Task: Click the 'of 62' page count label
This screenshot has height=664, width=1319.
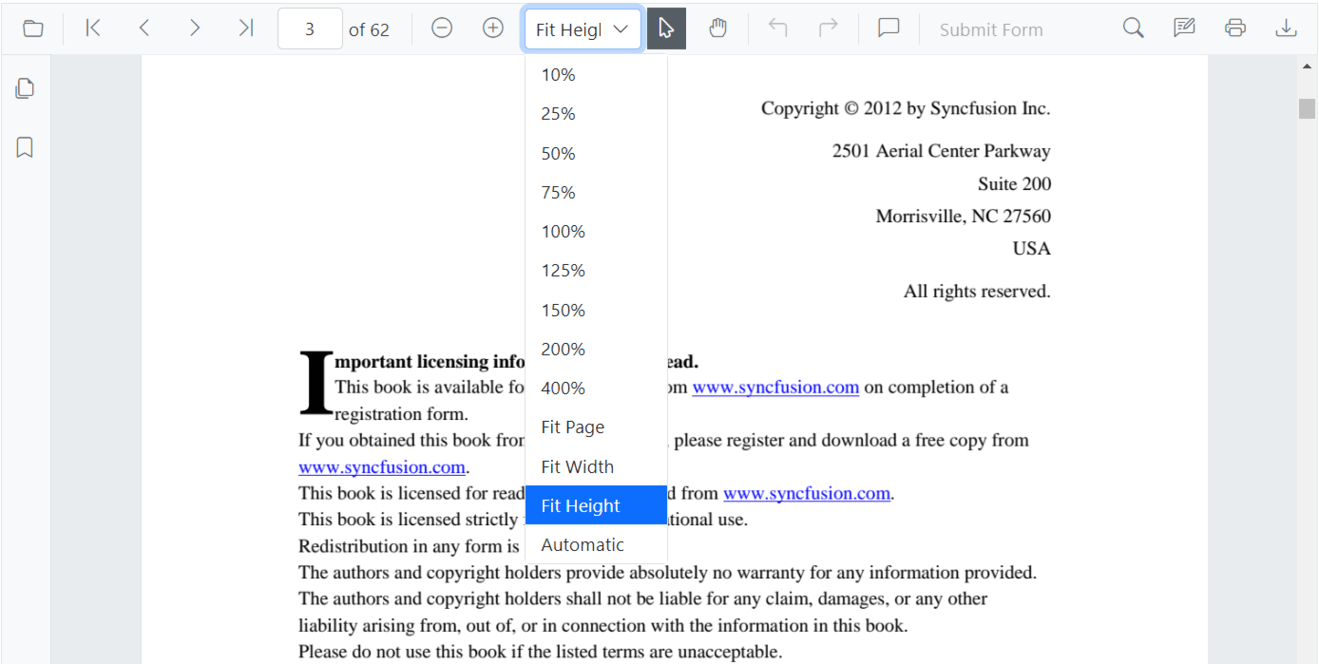Action: [x=369, y=30]
